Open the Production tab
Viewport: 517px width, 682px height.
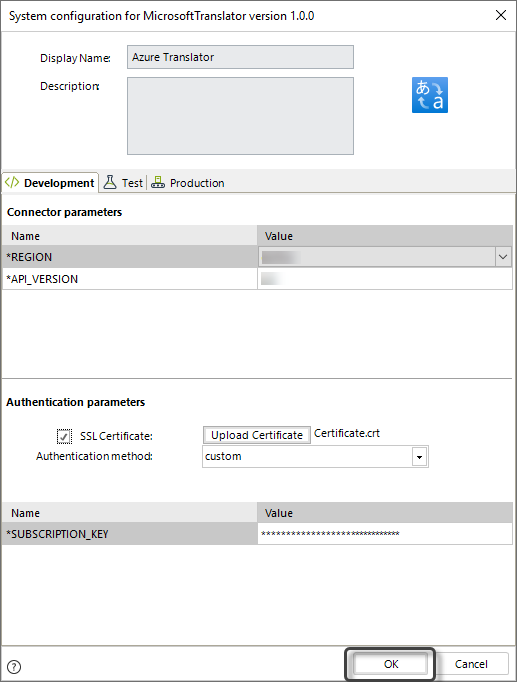pos(188,183)
